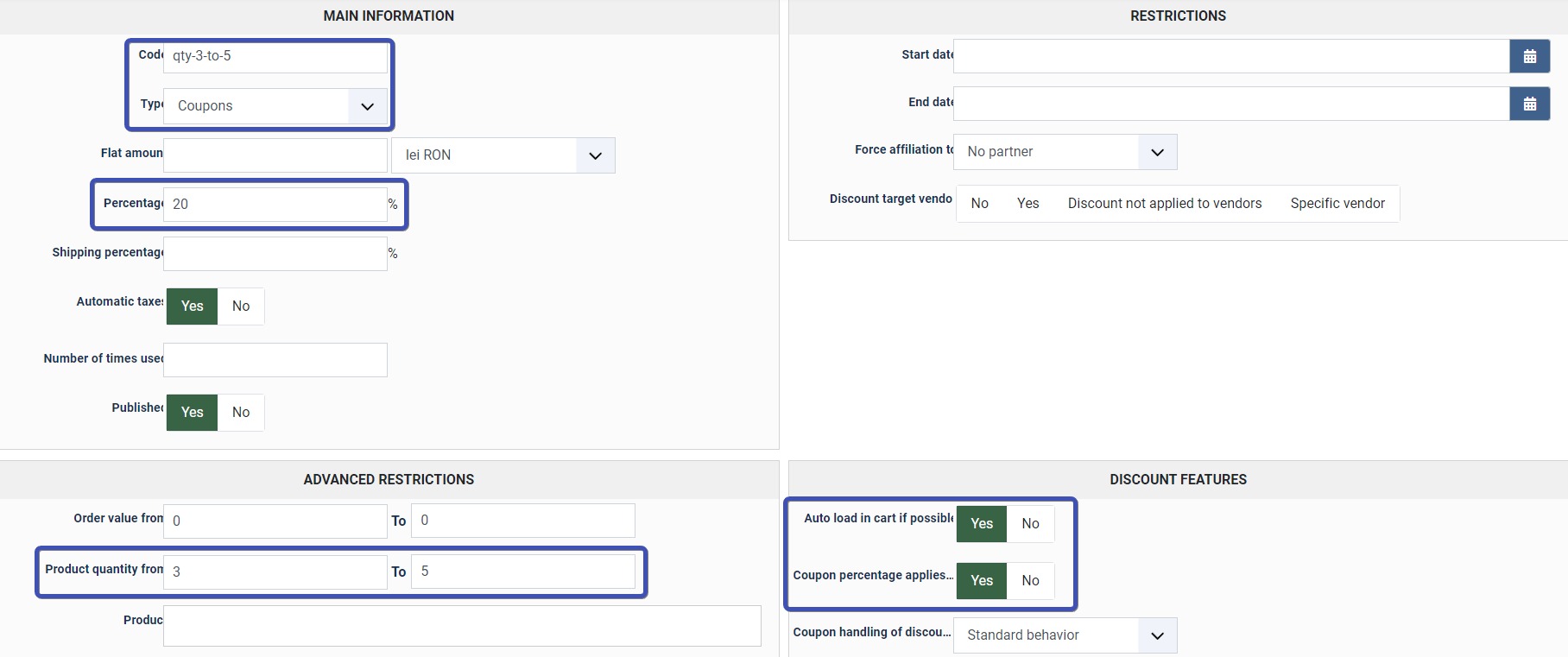Click the Product quantity from field

(x=275, y=572)
